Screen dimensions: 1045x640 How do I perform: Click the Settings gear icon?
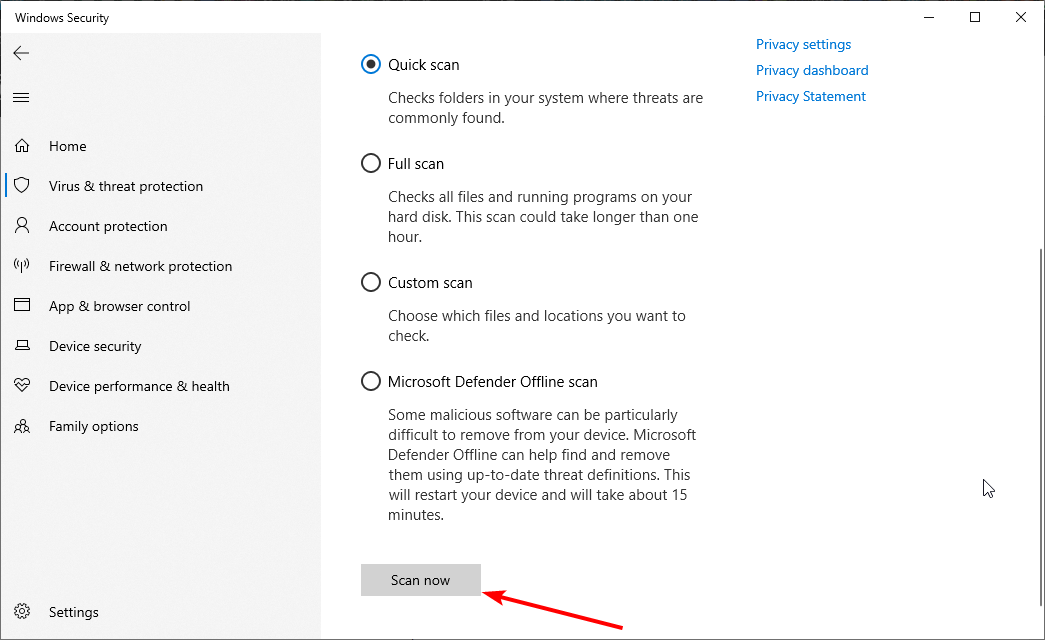coord(22,611)
